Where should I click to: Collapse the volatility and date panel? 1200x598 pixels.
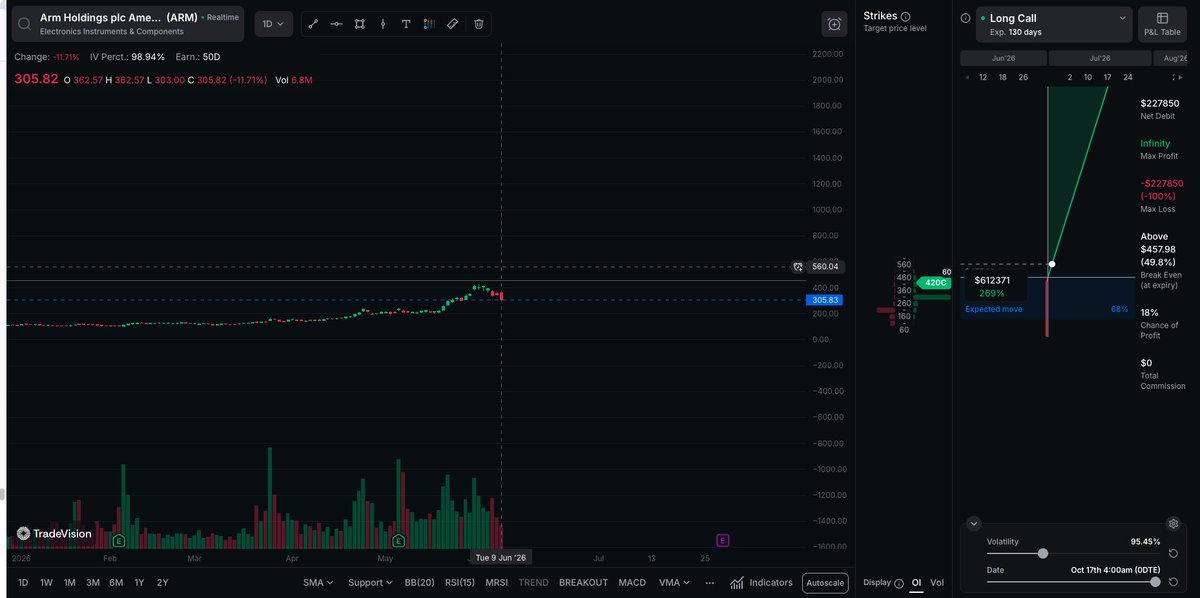pyautogui.click(x=975, y=523)
